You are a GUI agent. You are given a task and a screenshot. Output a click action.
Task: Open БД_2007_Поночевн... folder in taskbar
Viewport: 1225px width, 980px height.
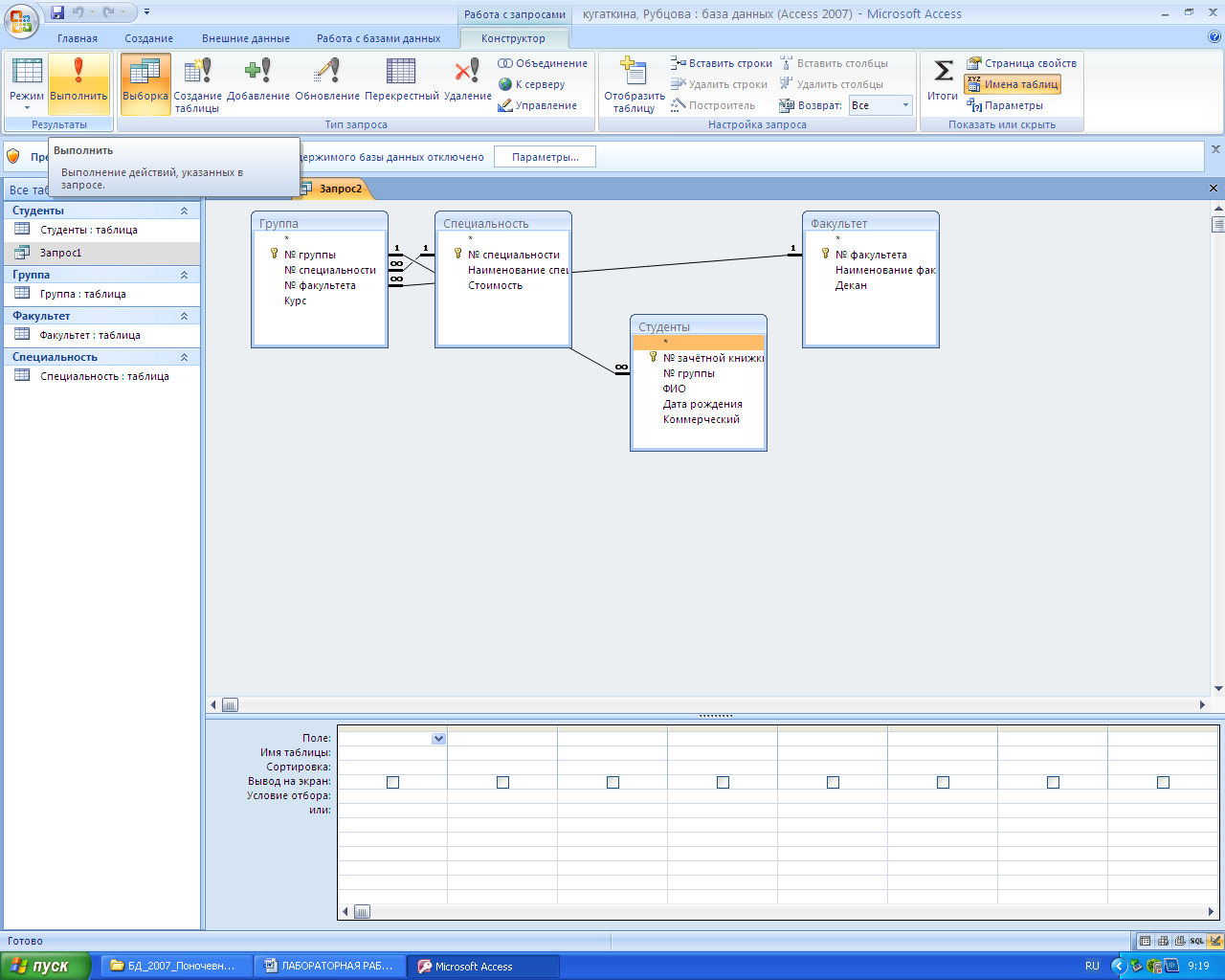[x=176, y=967]
